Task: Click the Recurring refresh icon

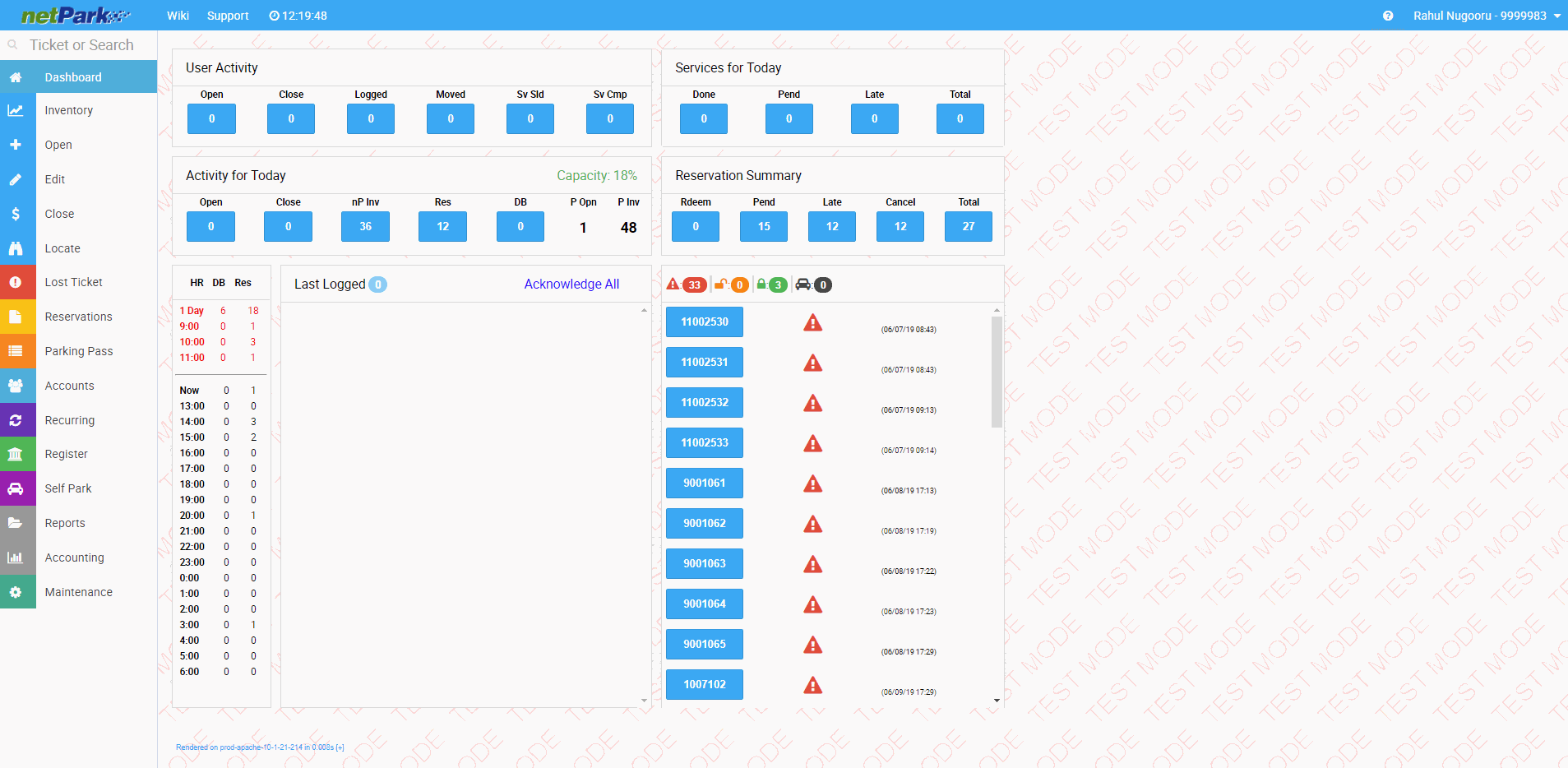Action: 16,420
